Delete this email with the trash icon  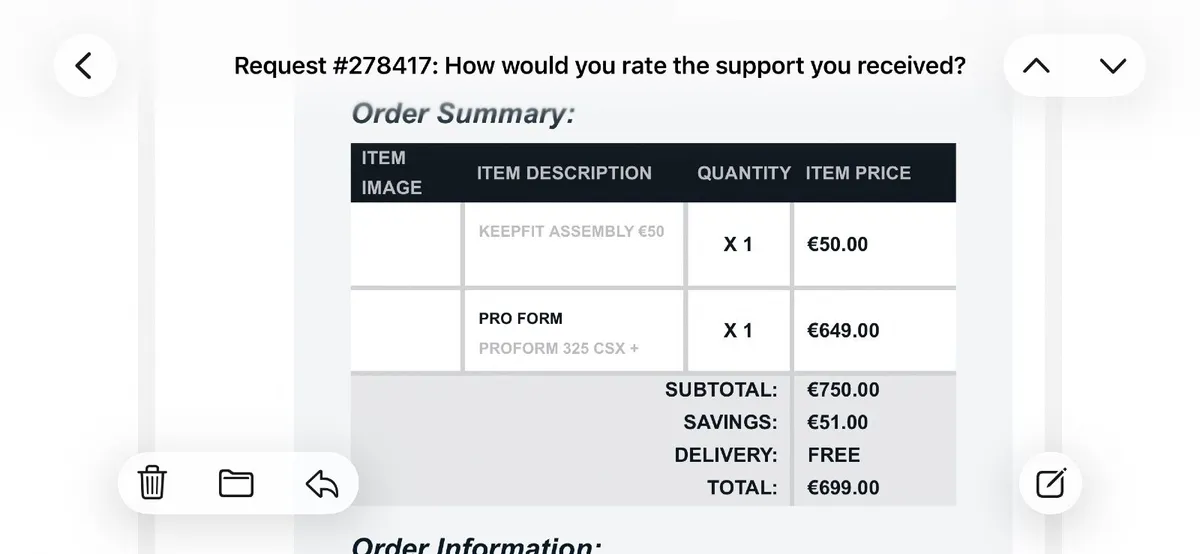(x=151, y=484)
